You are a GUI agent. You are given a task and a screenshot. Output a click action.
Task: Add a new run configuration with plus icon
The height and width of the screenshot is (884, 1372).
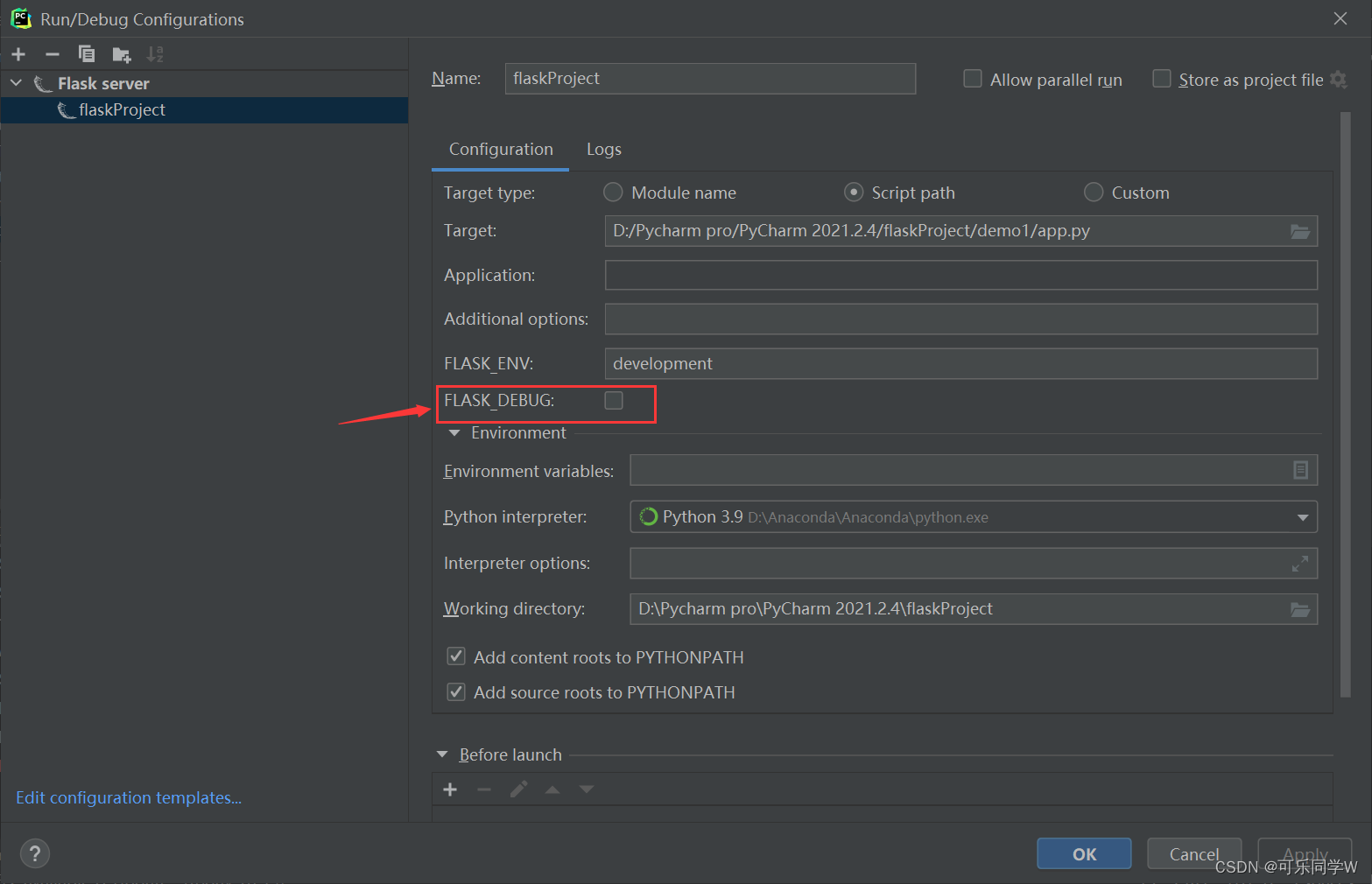pyautogui.click(x=18, y=54)
